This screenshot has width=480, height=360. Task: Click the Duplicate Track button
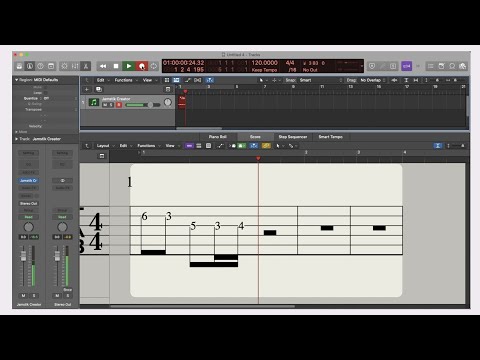click(x=99, y=89)
